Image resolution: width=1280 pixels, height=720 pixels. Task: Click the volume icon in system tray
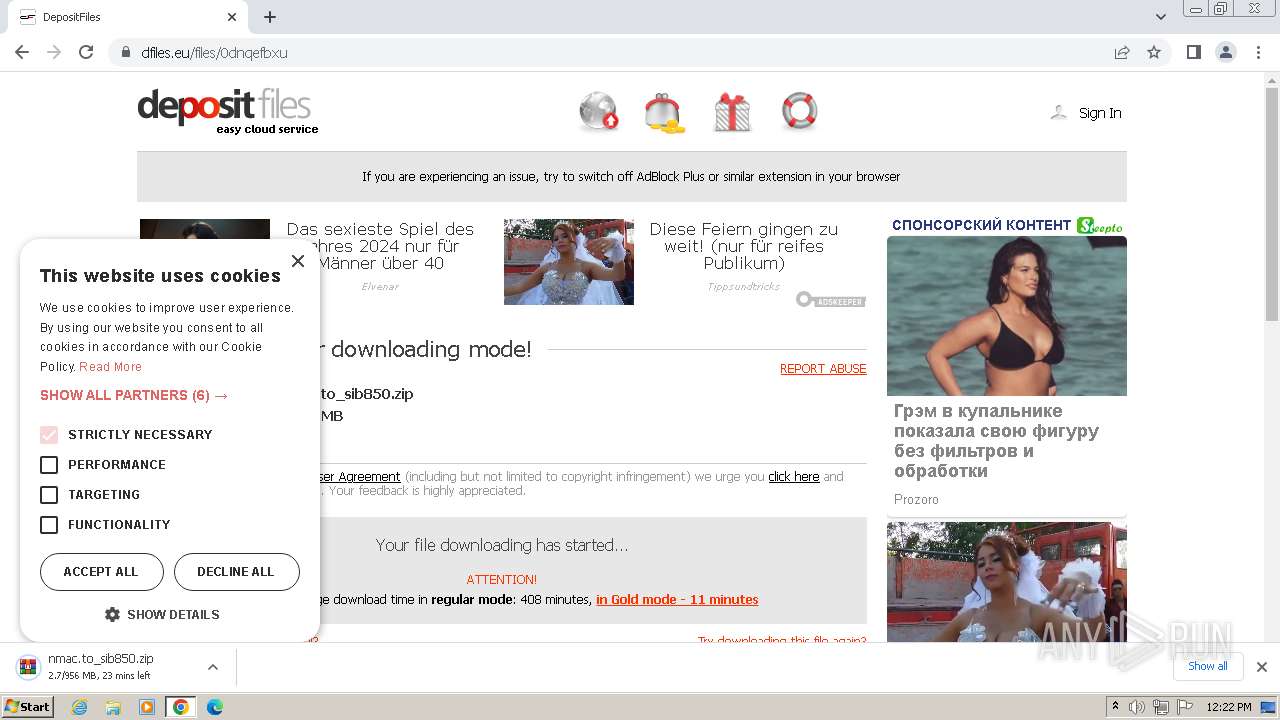pyautogui.click(x=1137, y=707)
